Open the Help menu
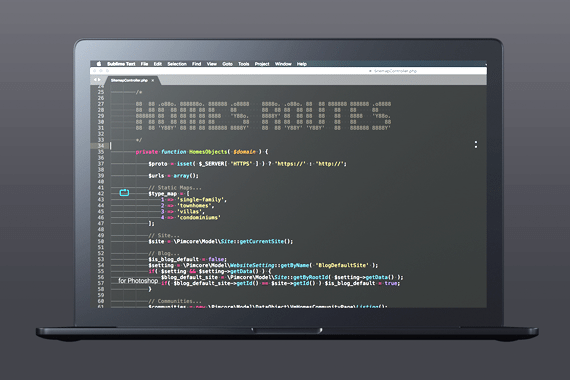 302,64
